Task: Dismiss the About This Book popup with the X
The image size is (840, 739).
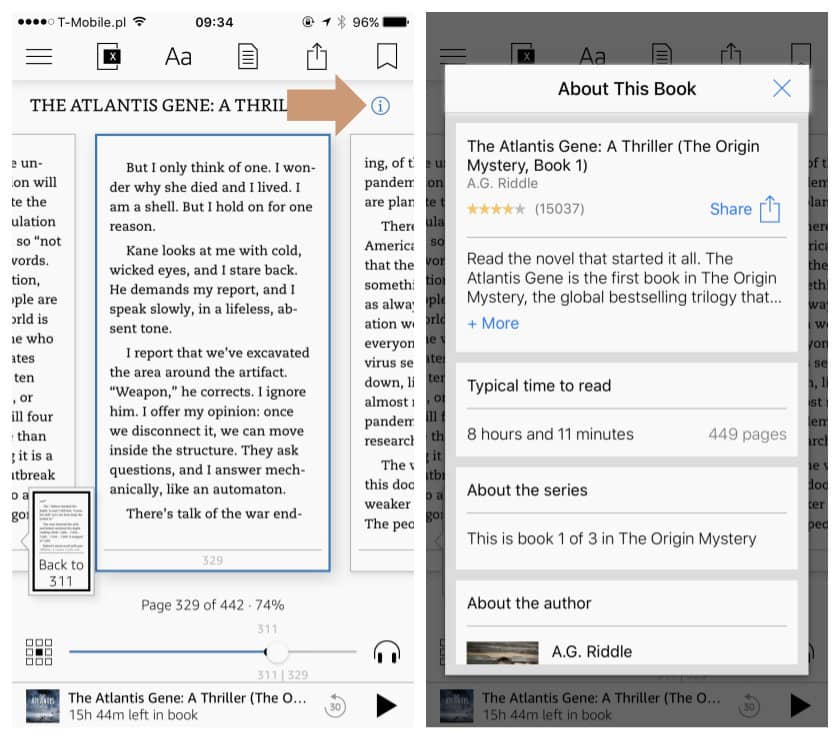Action: 782,88
